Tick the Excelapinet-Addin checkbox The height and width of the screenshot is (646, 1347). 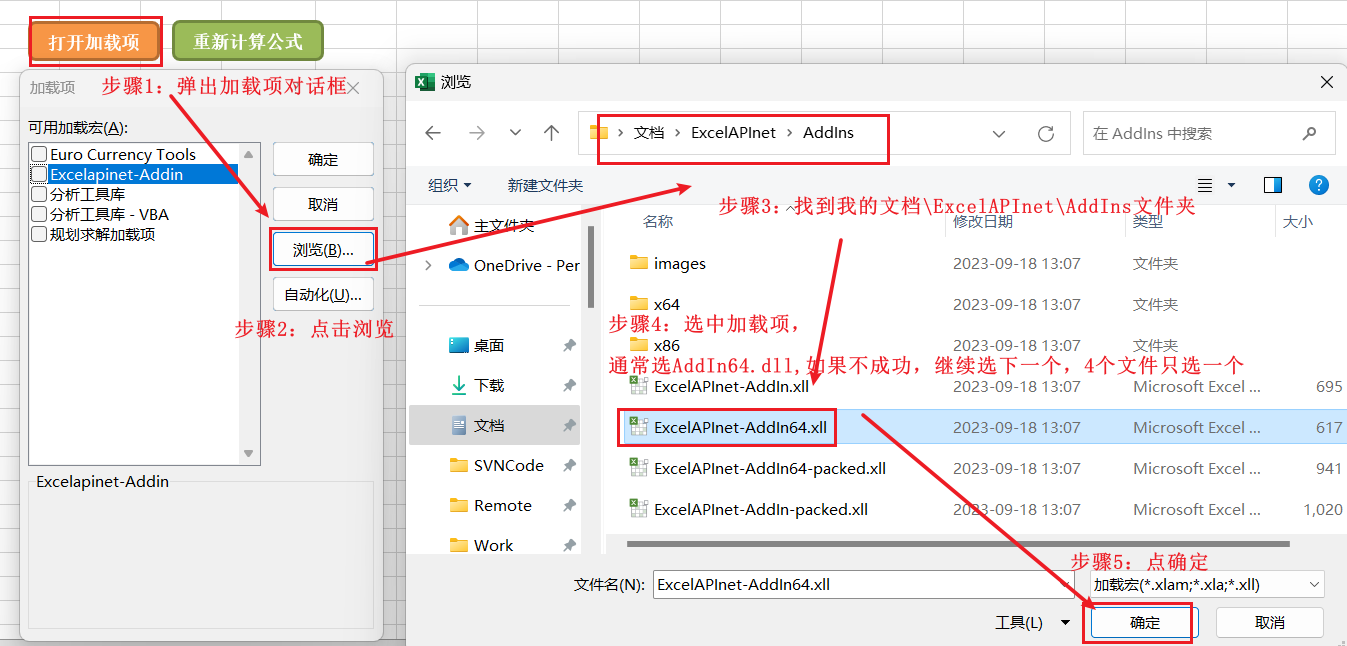(x=40, y=174)
